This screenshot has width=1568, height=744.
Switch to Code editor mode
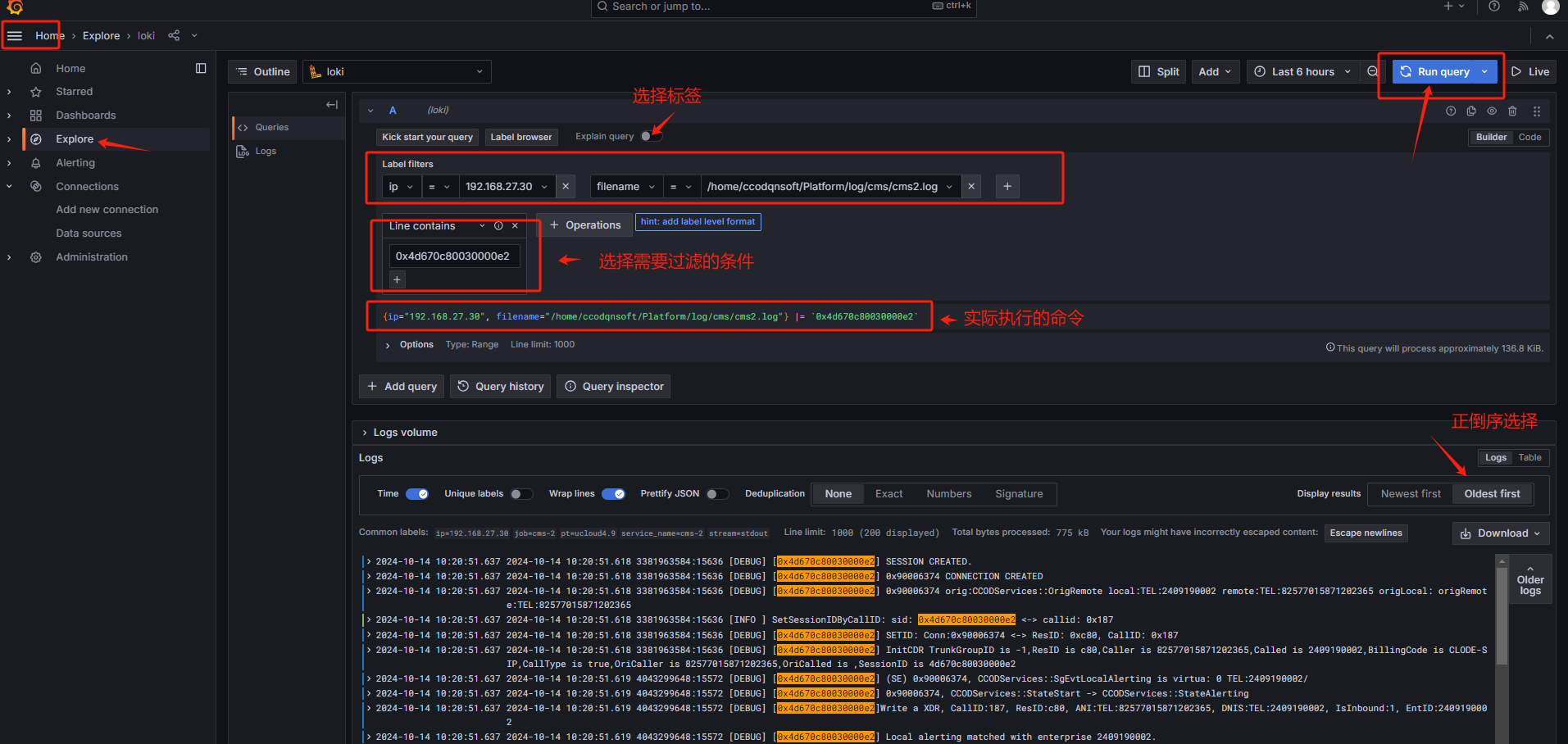pos(1529,138)
